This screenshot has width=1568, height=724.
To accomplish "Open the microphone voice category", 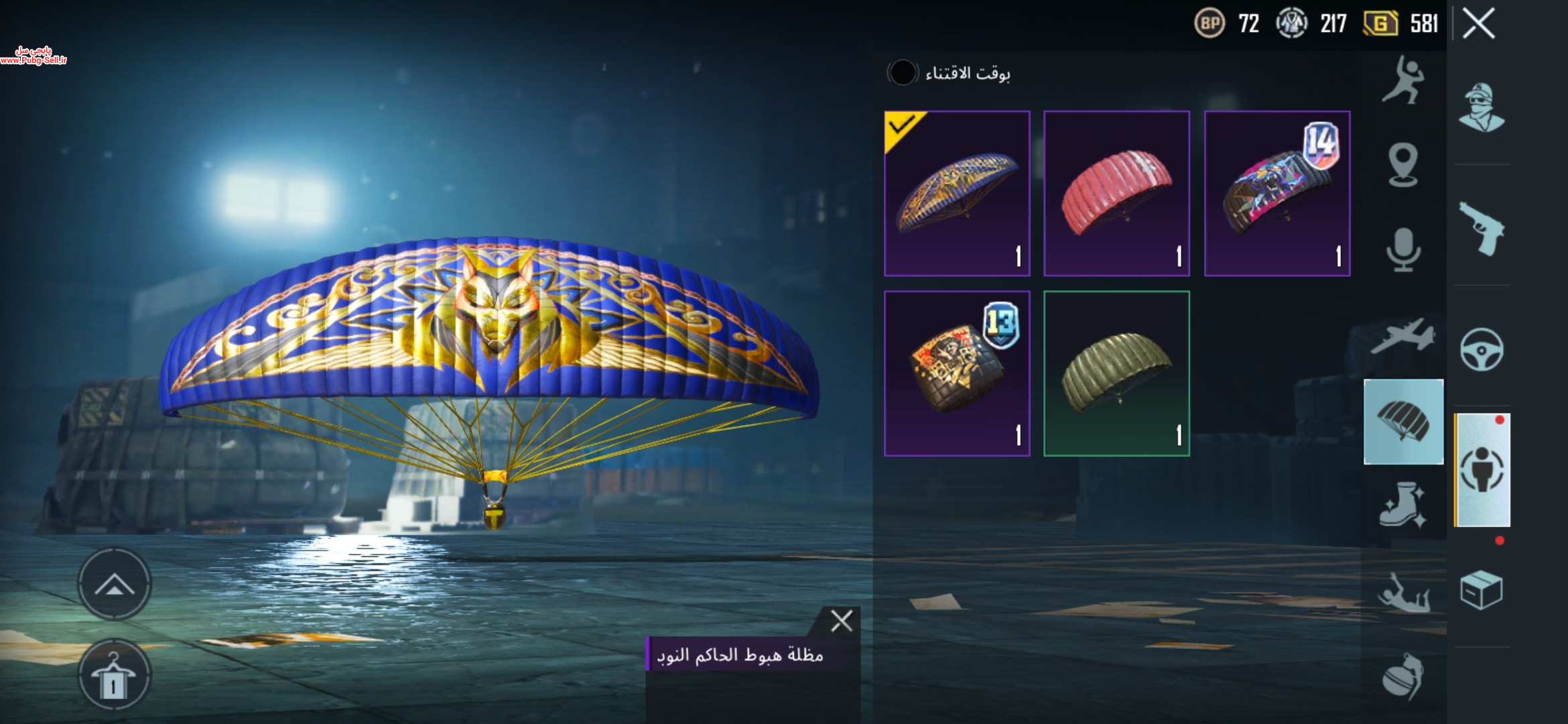I will [x=1402, y=249].
